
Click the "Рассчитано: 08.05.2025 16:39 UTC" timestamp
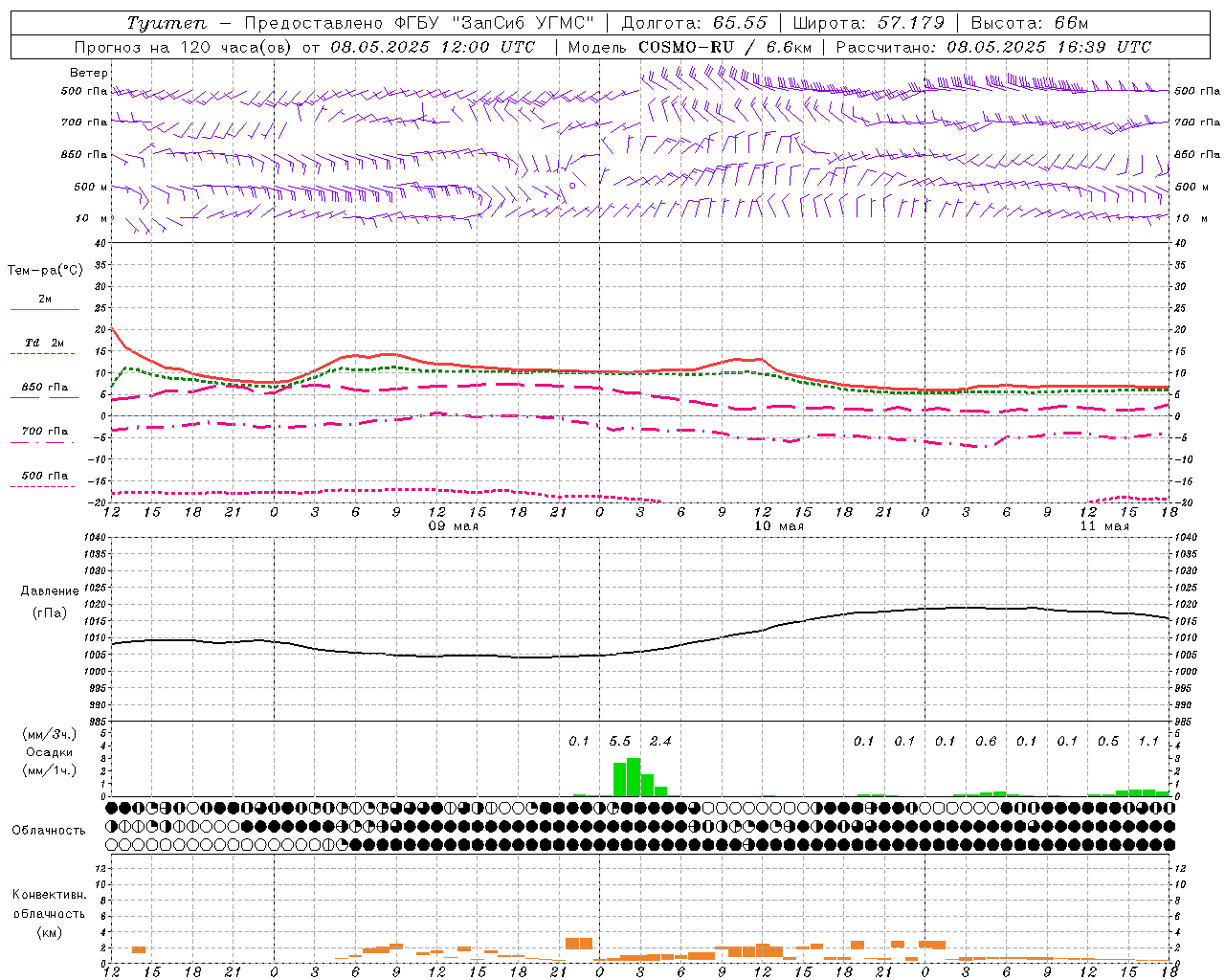(x=993, y=47)
